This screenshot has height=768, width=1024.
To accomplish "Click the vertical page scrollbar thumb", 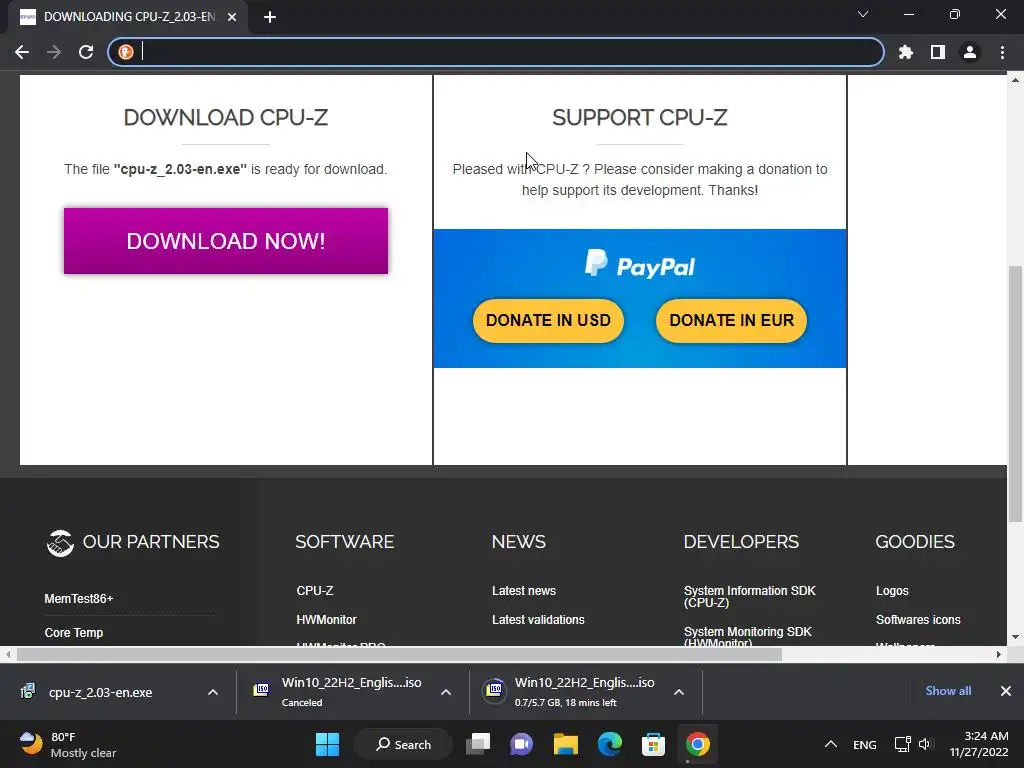I will (x=1015, y=392).
